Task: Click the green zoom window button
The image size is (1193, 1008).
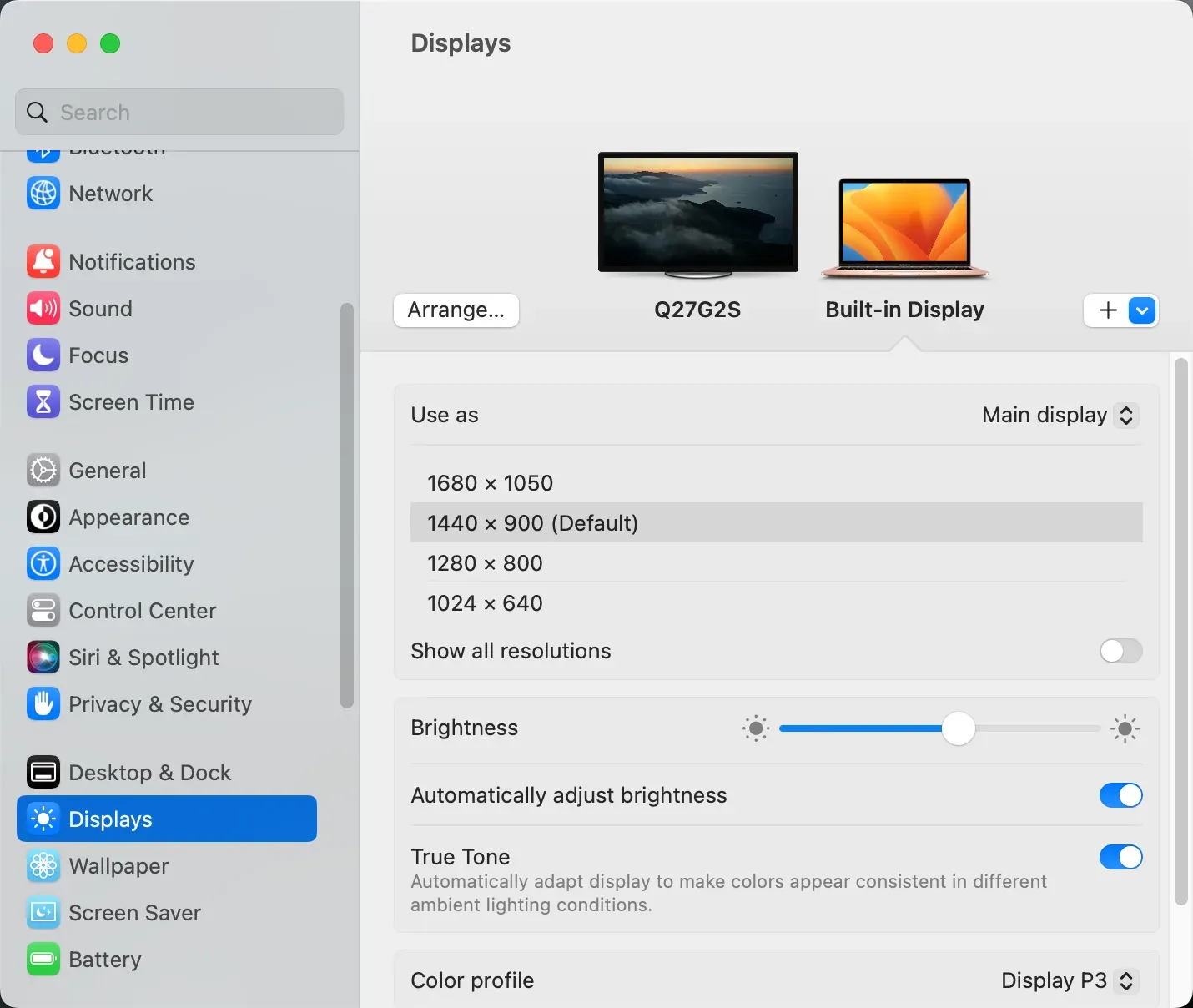Action: (110, 43)
